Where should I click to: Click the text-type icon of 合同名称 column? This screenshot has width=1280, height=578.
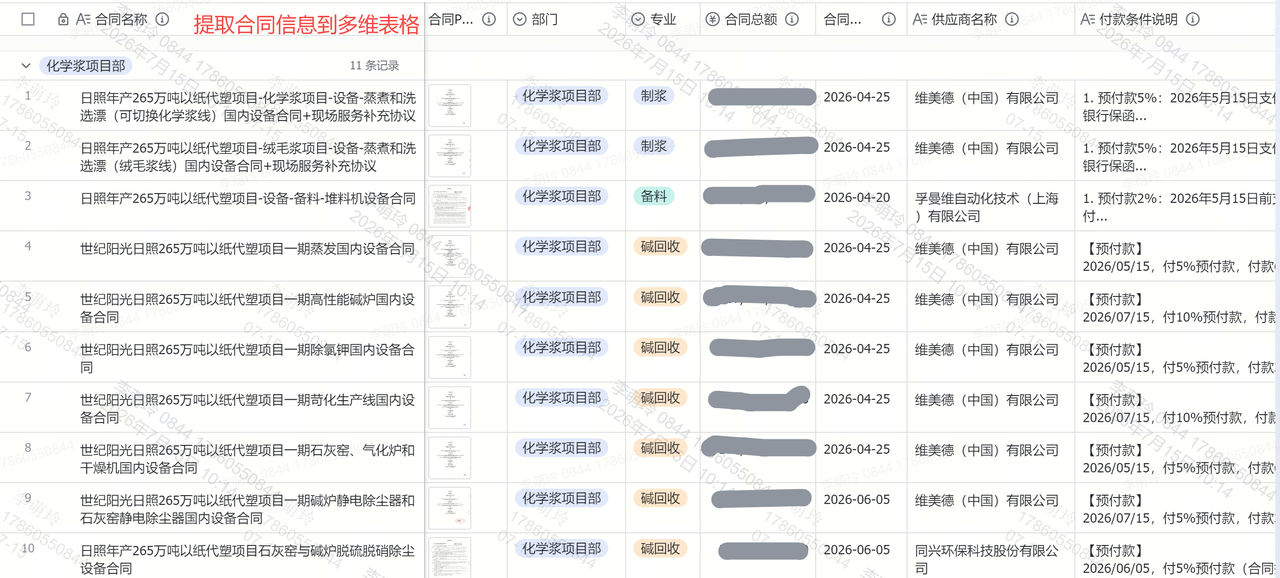(x=83, y=19)
